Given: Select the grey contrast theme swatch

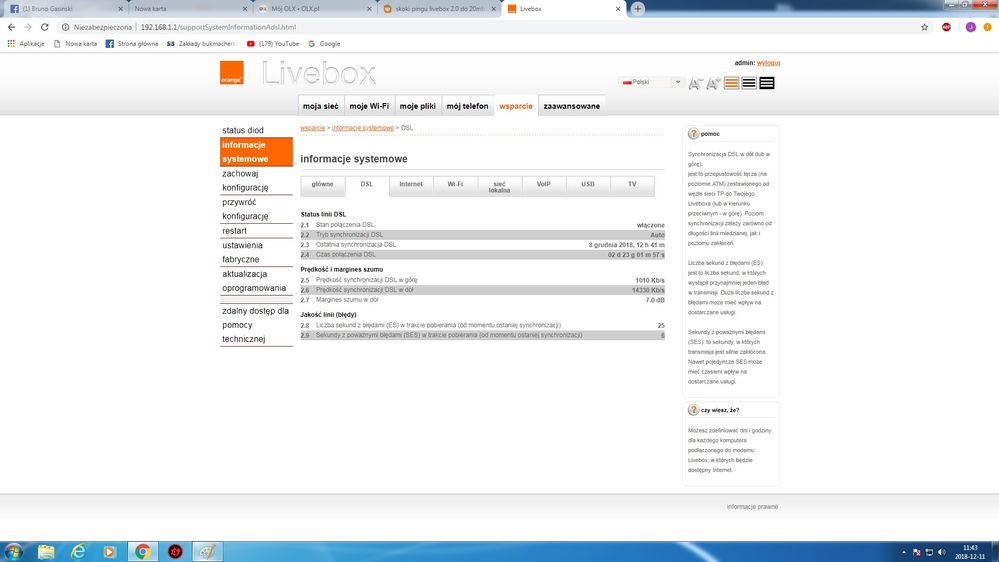Looking at the screenshot, I should click(x=749, y=83).
